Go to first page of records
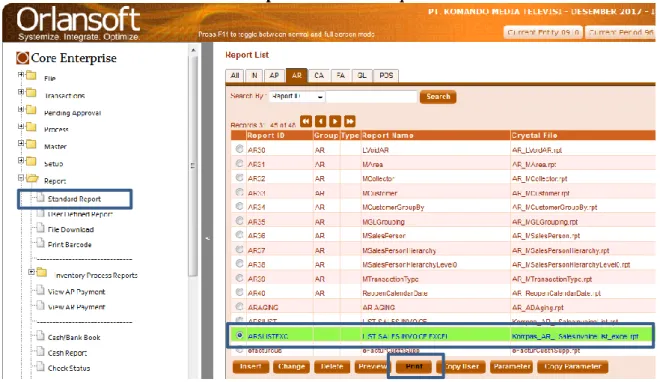The height and width of the screenshot is (382, 660). (306, 122)
